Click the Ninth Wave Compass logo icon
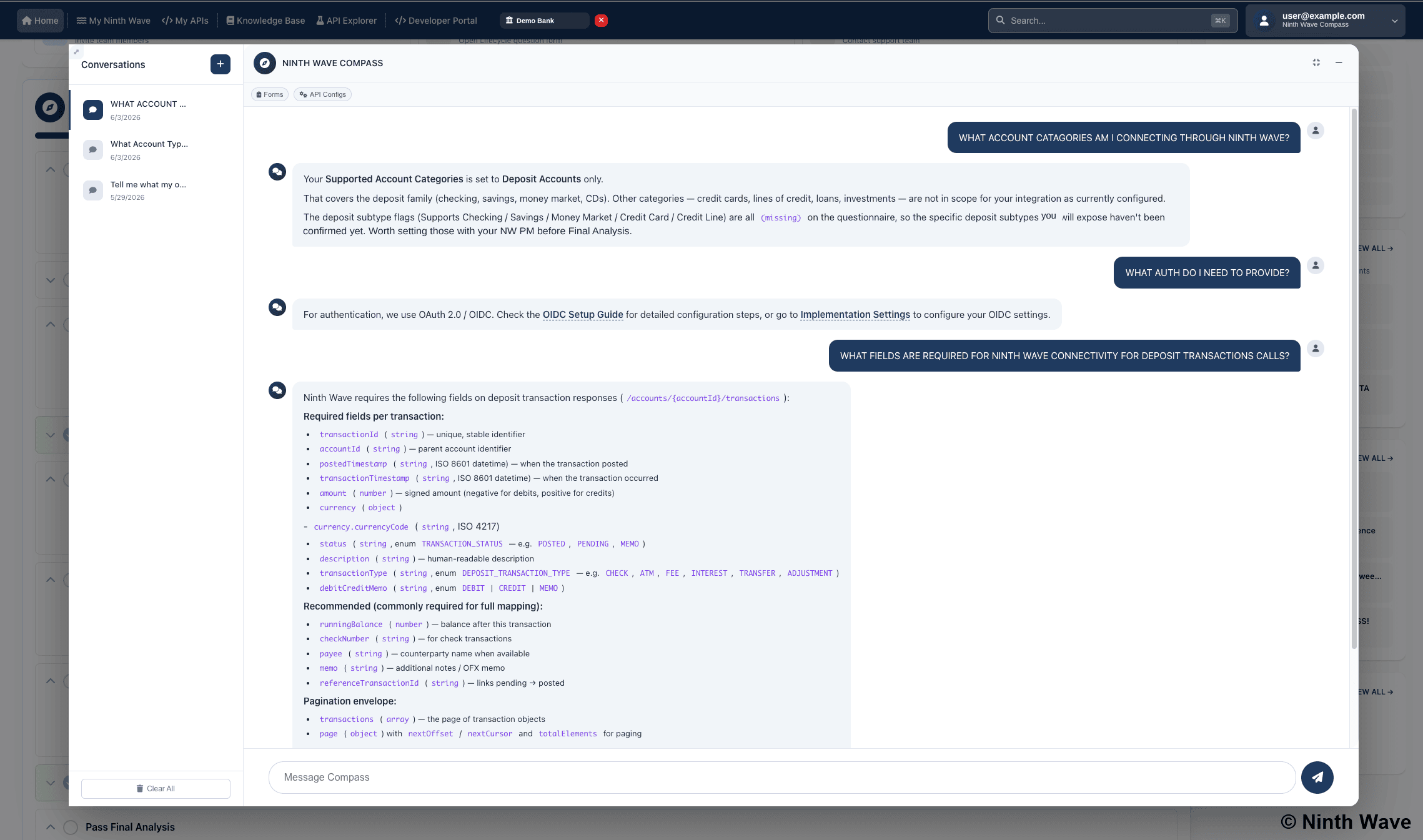The width and height of the screenshot is (1423, 840). (265, 63)
